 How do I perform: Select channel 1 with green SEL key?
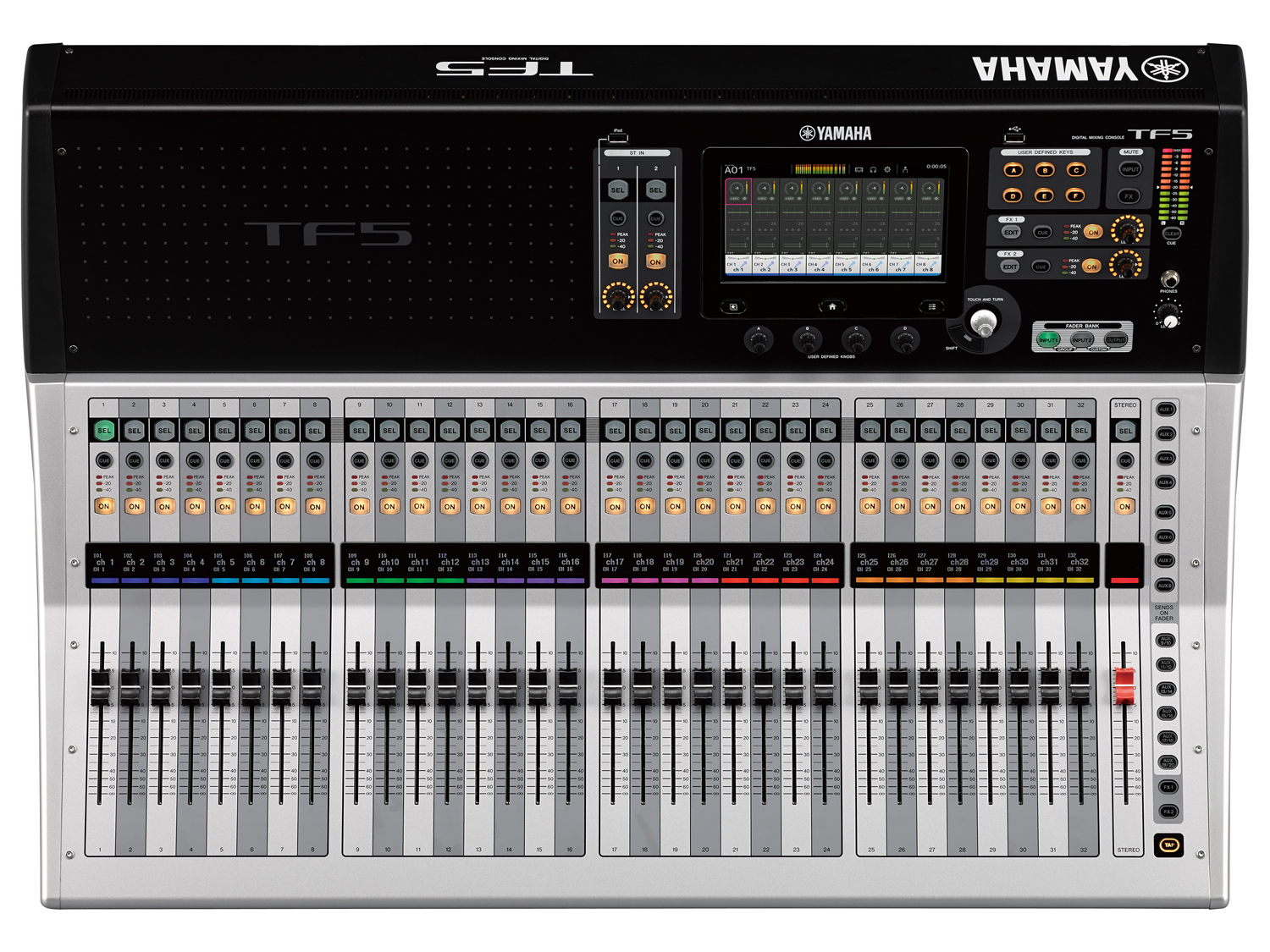tap(104, 431)
